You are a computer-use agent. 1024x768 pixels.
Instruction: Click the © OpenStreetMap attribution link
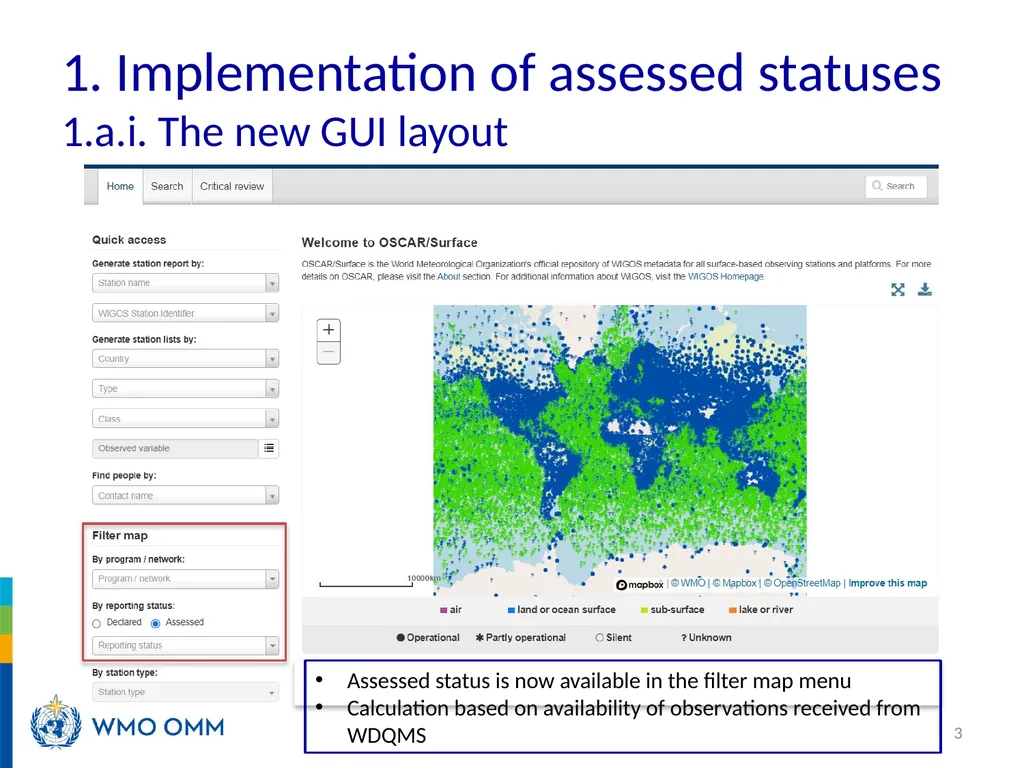(802, 583)
